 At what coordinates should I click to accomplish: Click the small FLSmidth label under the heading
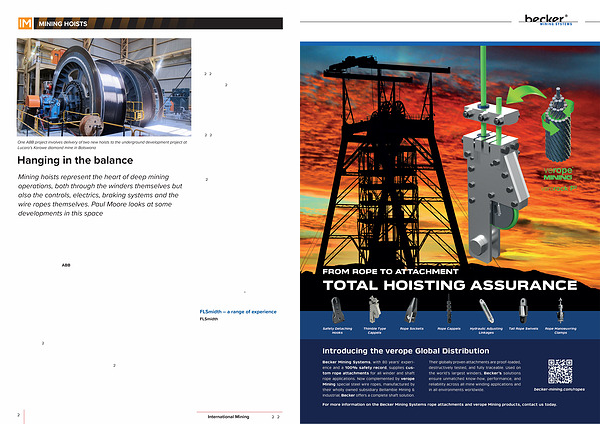[x=209, y=319]
